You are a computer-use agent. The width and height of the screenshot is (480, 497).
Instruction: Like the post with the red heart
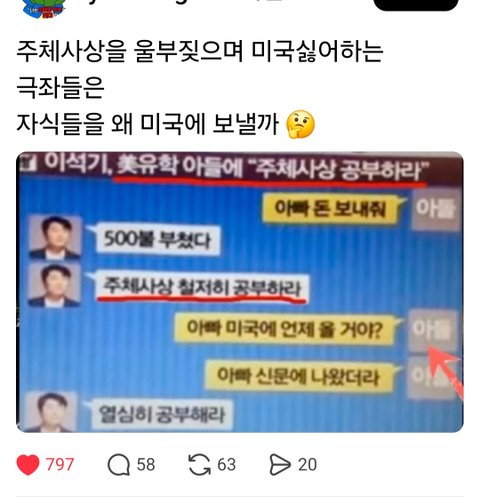click(x=28, y=464)
